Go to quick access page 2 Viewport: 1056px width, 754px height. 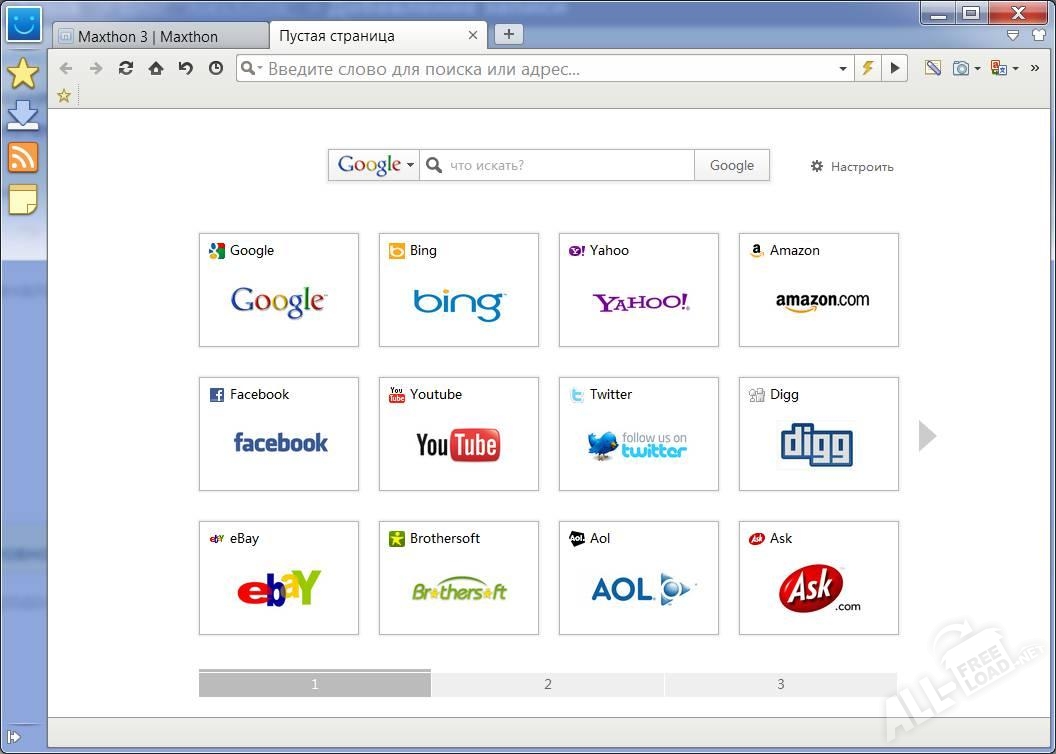point(547,684)
